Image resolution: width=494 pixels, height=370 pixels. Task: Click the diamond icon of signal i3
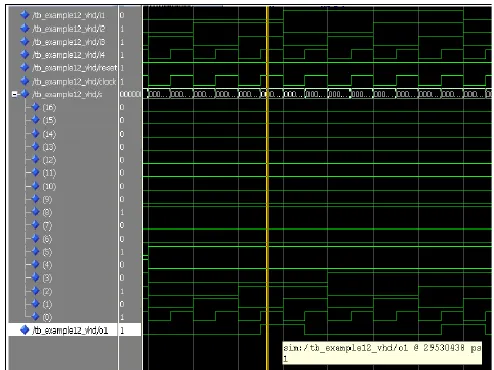(x=25, y=41)
